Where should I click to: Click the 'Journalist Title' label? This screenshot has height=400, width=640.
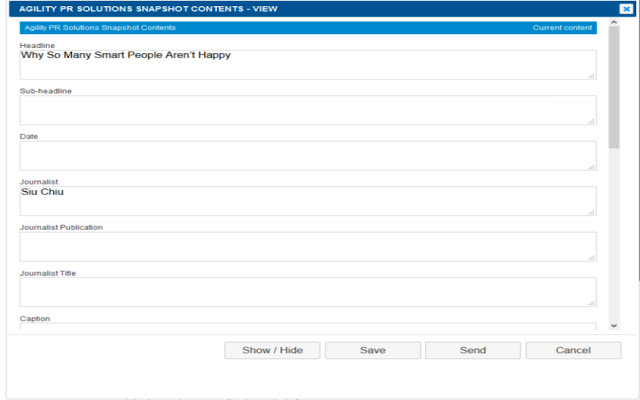click(48, 273)
